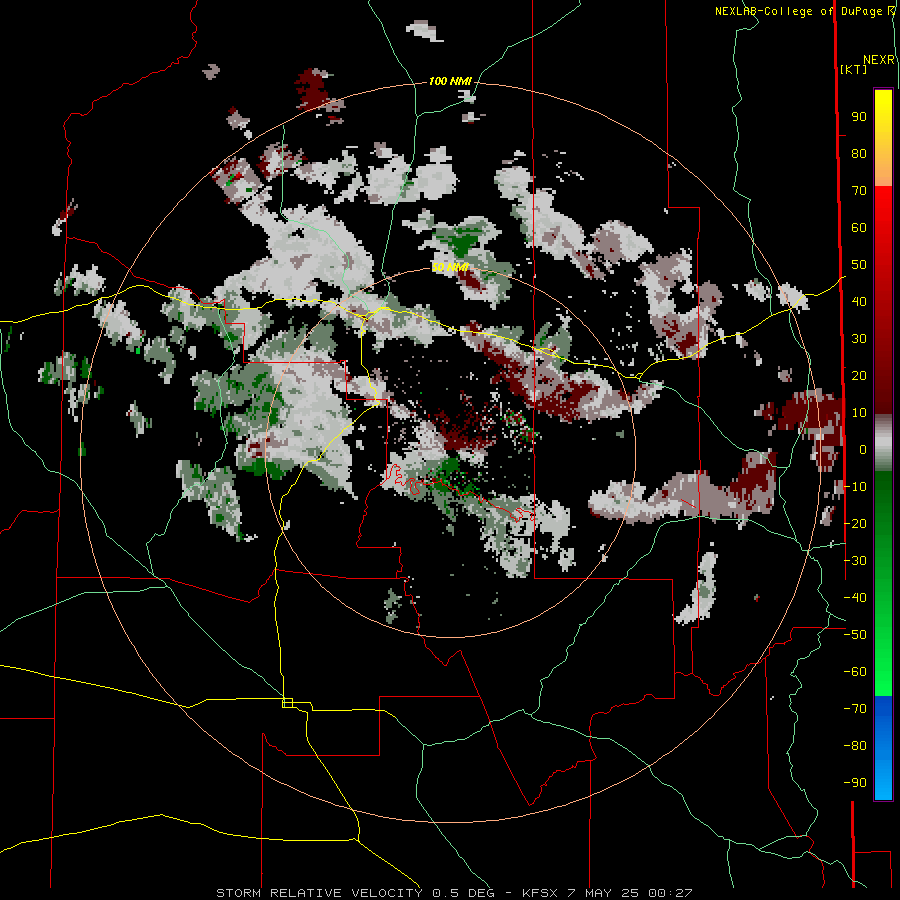This screenshot has width=900, height=900.
Task: Click the 0 value on the velocity scale
Action: coord(862,450)
